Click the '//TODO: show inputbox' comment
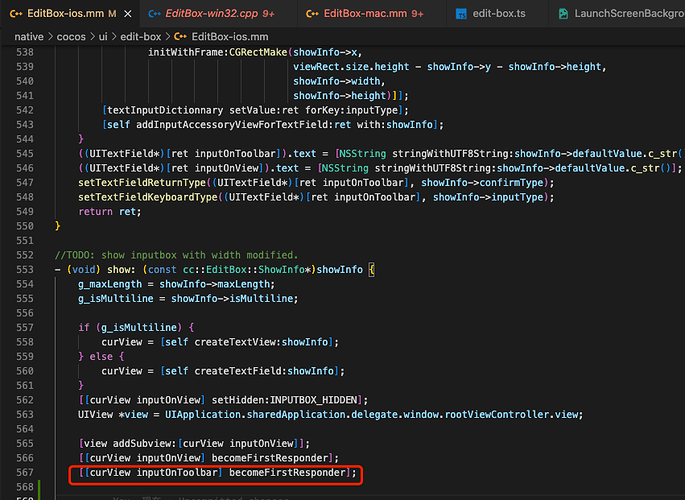This screenshot has width=685, height=500. pos(176,255)
